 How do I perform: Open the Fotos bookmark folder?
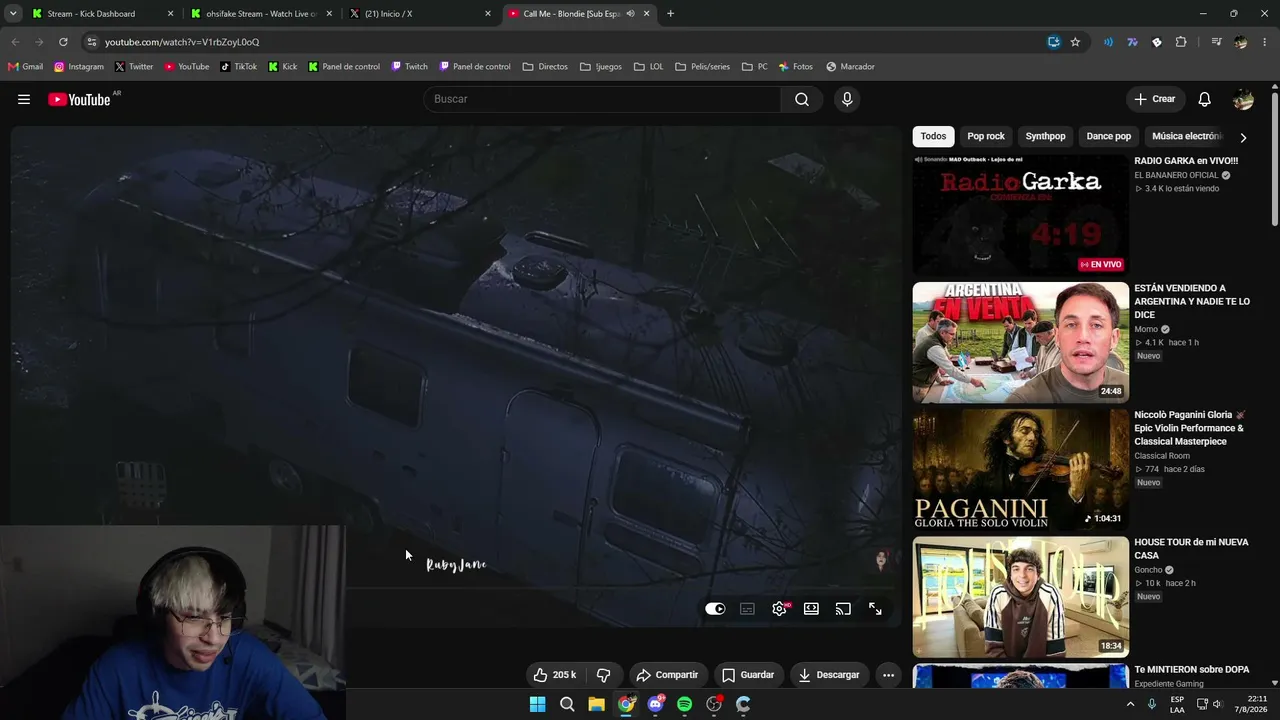[795, 67]
